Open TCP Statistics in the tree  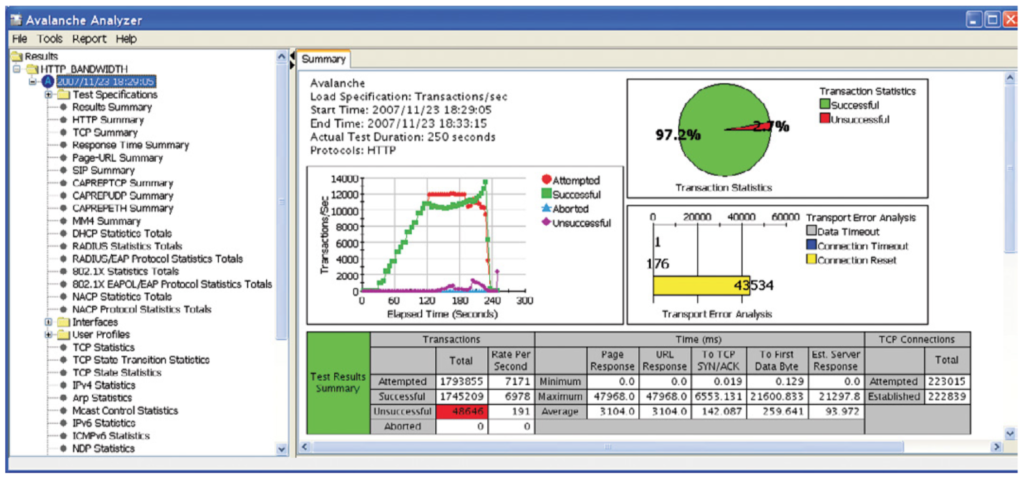(103, 347)
